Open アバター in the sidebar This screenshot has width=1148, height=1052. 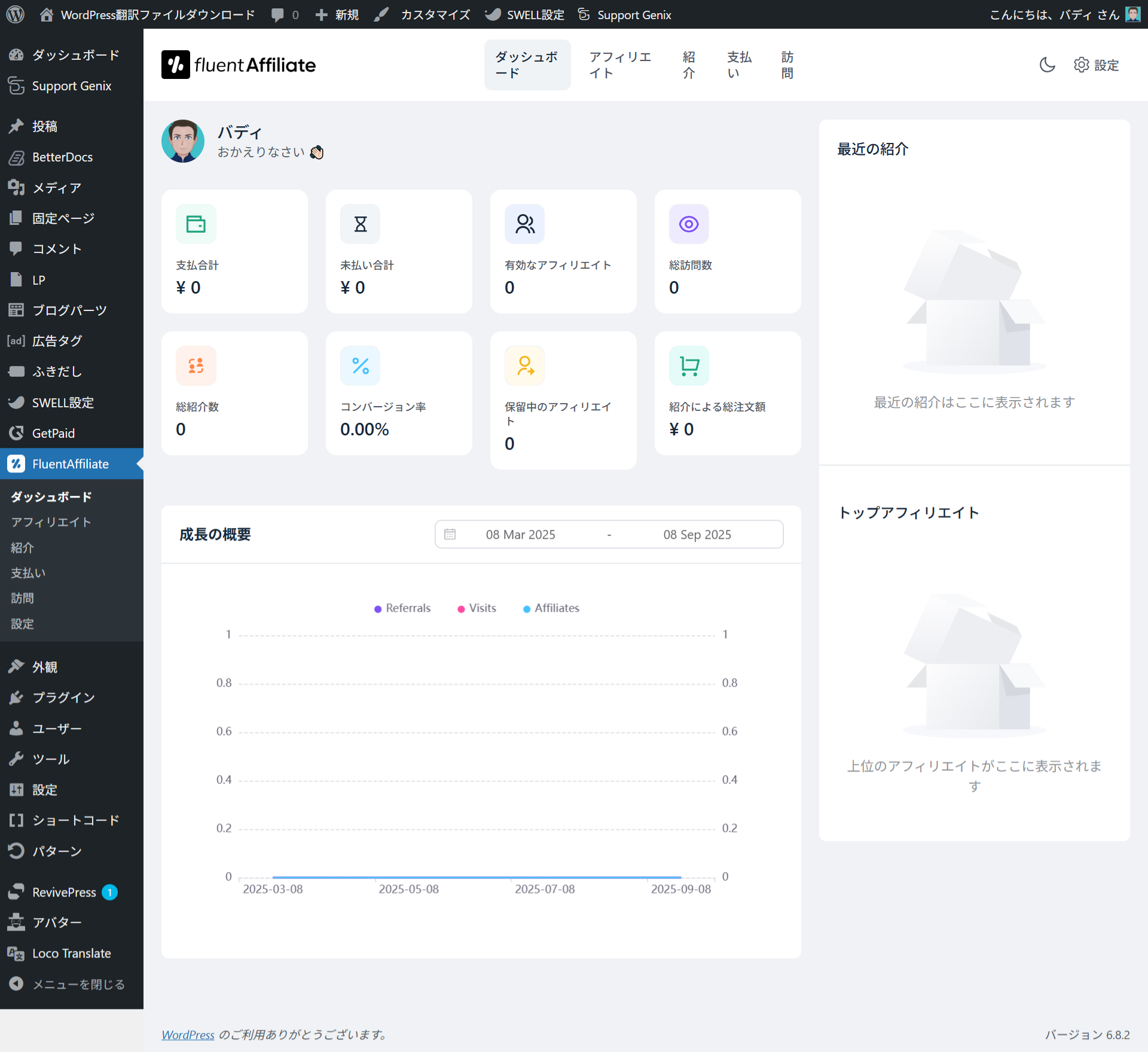click(72, 922)
